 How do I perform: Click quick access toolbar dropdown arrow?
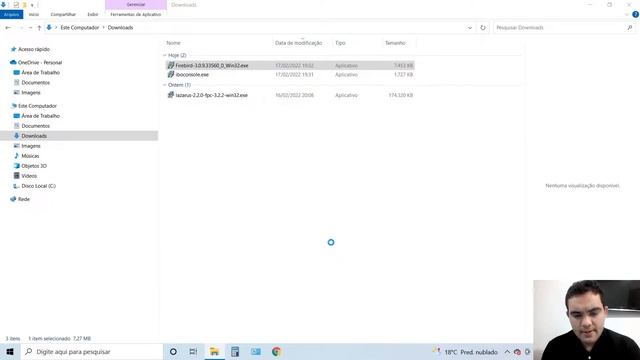[x=32, y=5]
